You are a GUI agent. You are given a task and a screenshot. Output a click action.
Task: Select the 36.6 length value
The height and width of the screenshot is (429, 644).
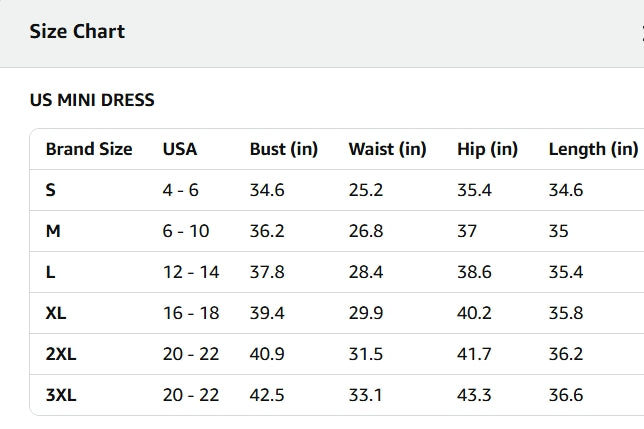[x=566, y=395]
